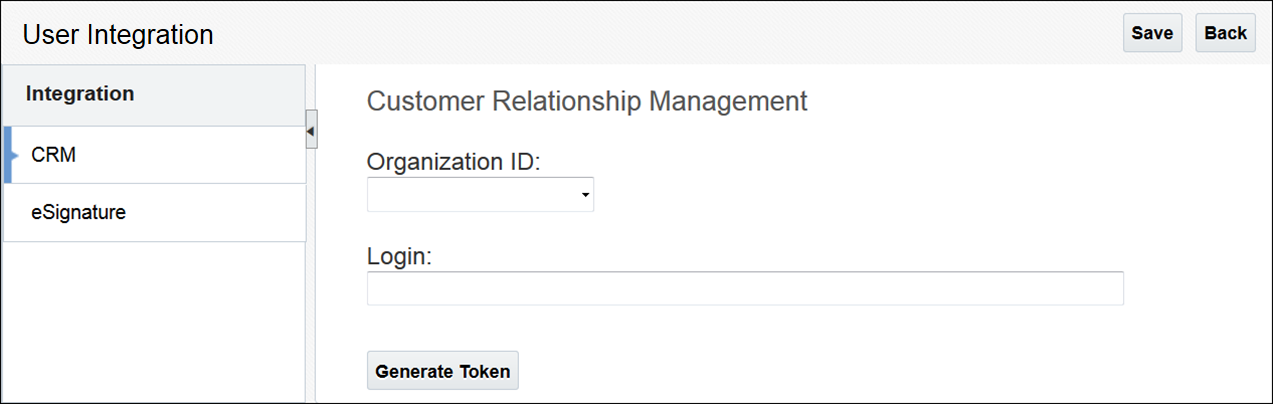Click the CRM row's blank area

coord(200,155)
